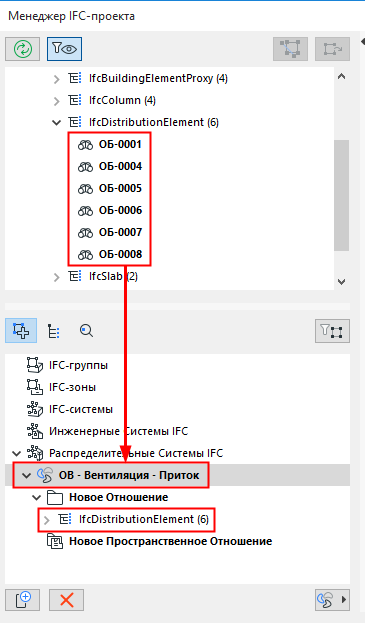
Task: Click the dashed box with arrow button at top right
Action: point(332,49)
